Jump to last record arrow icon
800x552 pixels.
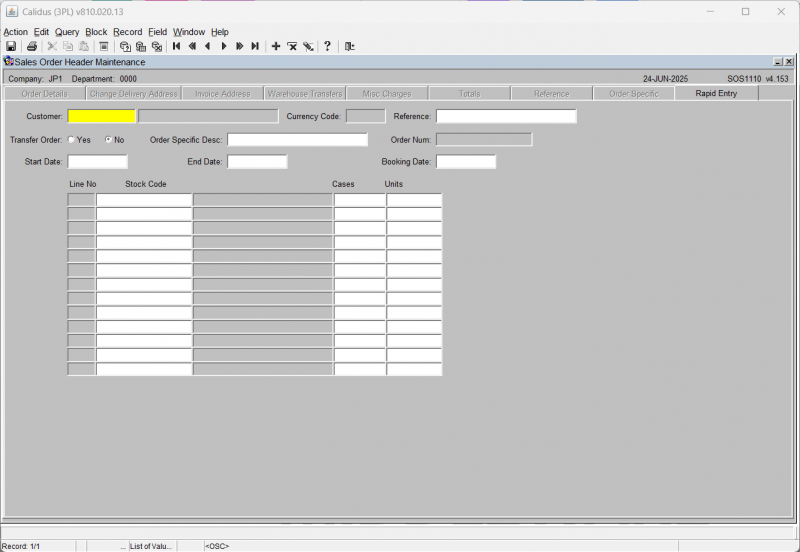tap(255, 46)
